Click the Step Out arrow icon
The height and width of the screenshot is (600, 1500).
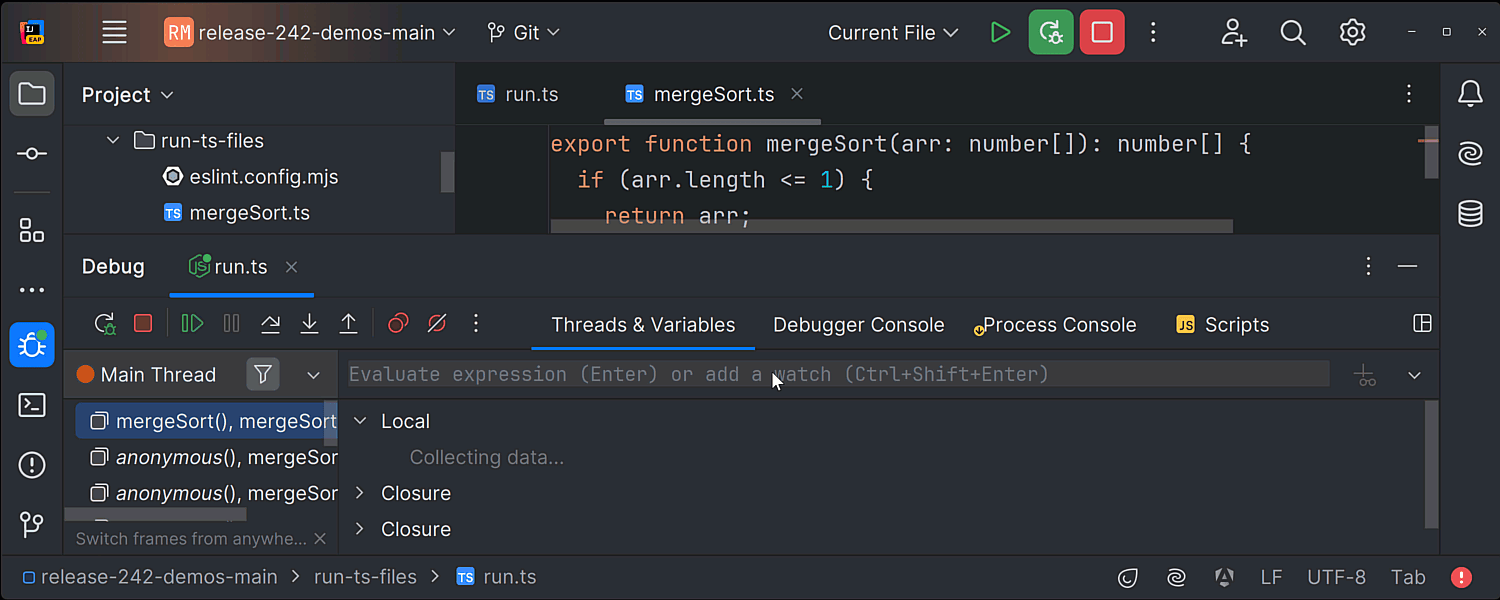pos(348,323)
